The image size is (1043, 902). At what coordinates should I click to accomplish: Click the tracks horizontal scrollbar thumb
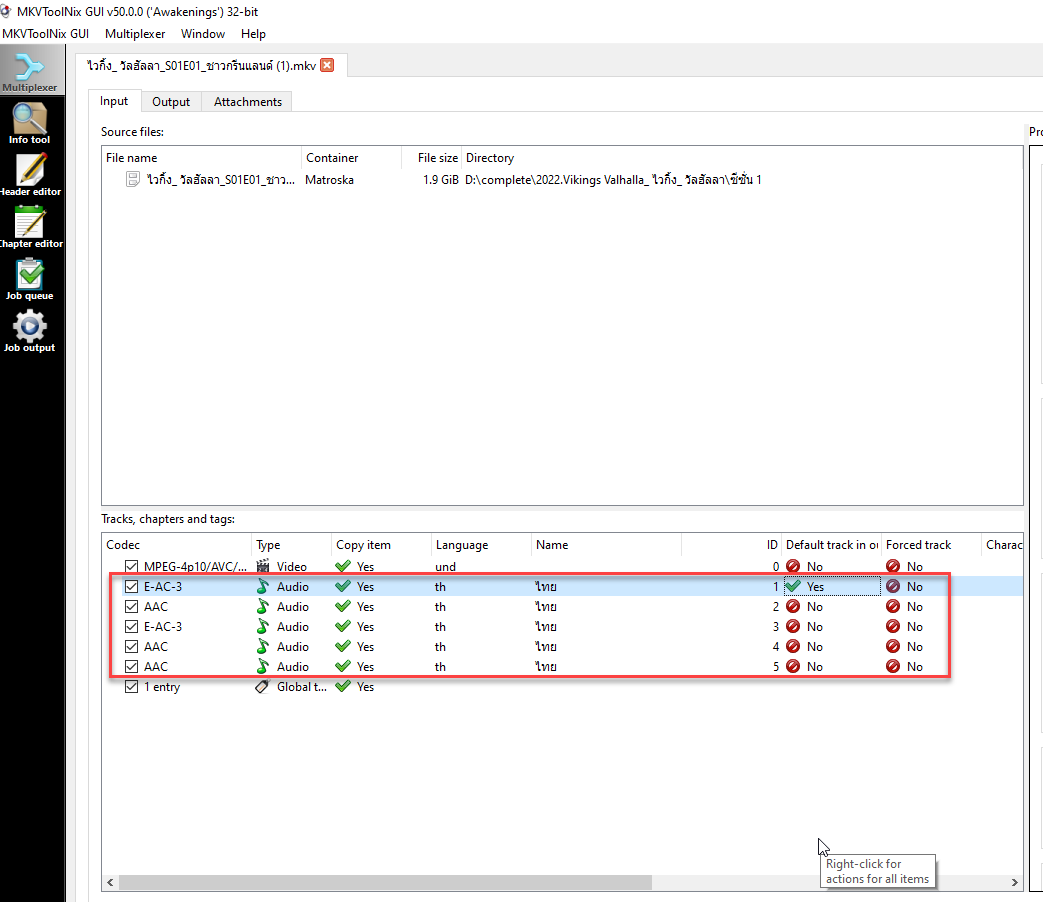[385, 882]
